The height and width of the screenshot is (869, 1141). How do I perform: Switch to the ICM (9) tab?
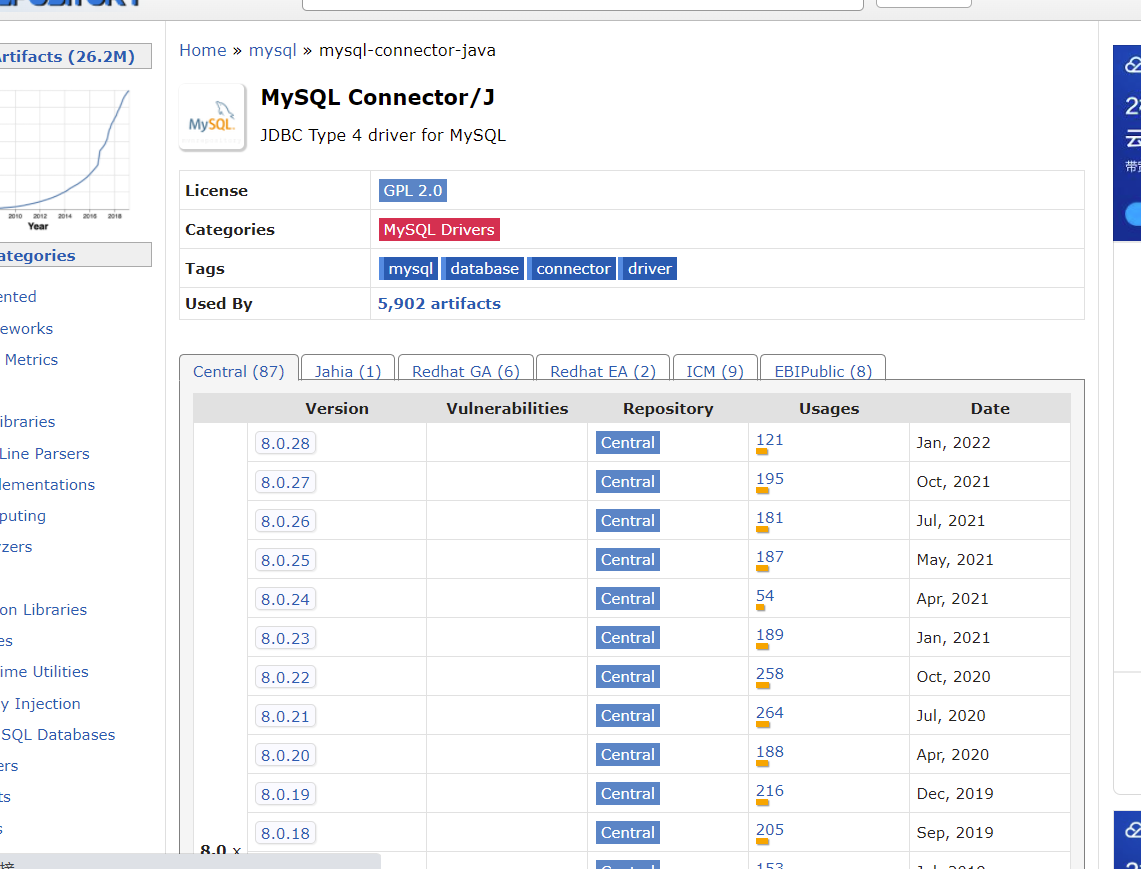(x=715, y=370)
